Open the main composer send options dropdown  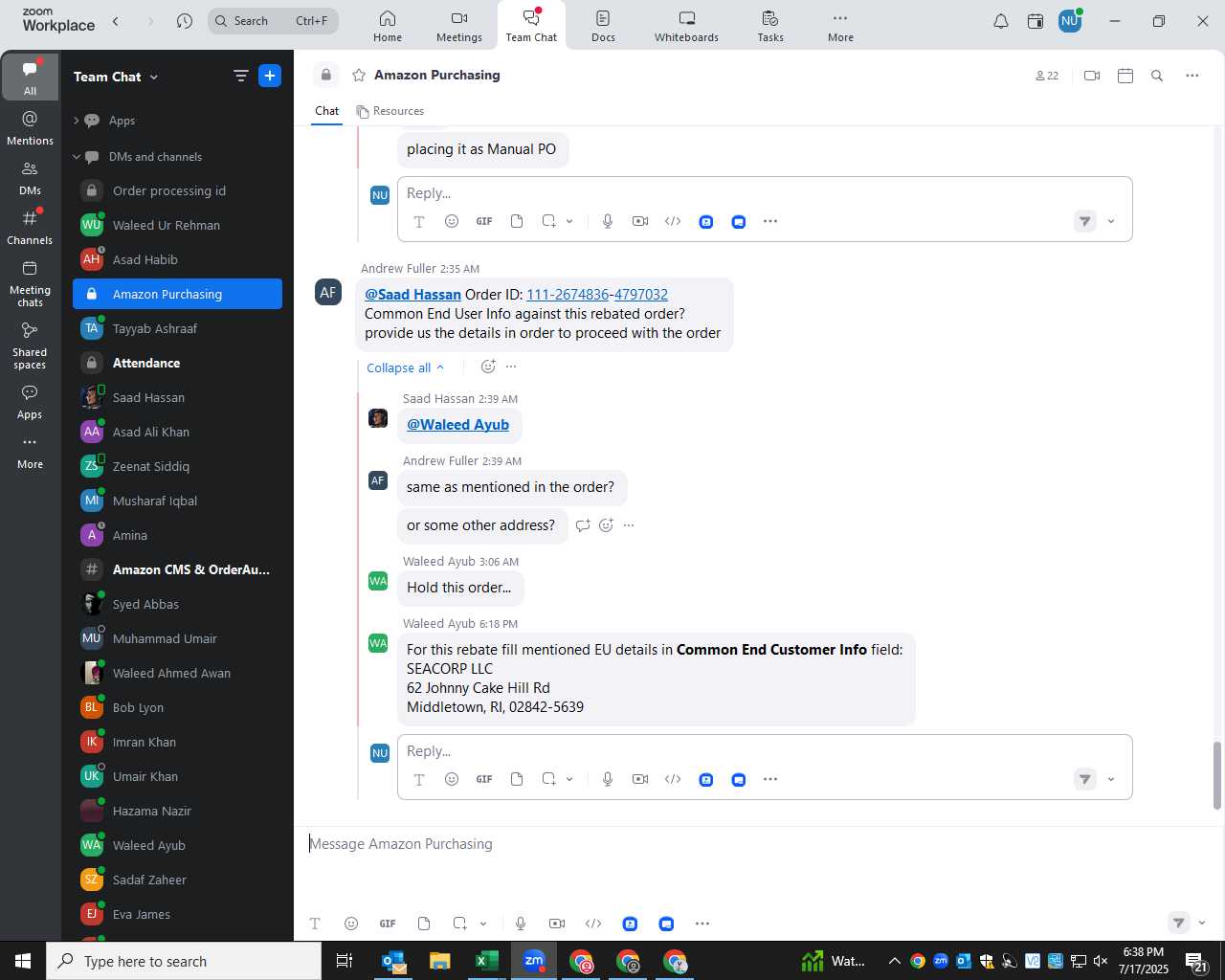tap(1202, 924)
